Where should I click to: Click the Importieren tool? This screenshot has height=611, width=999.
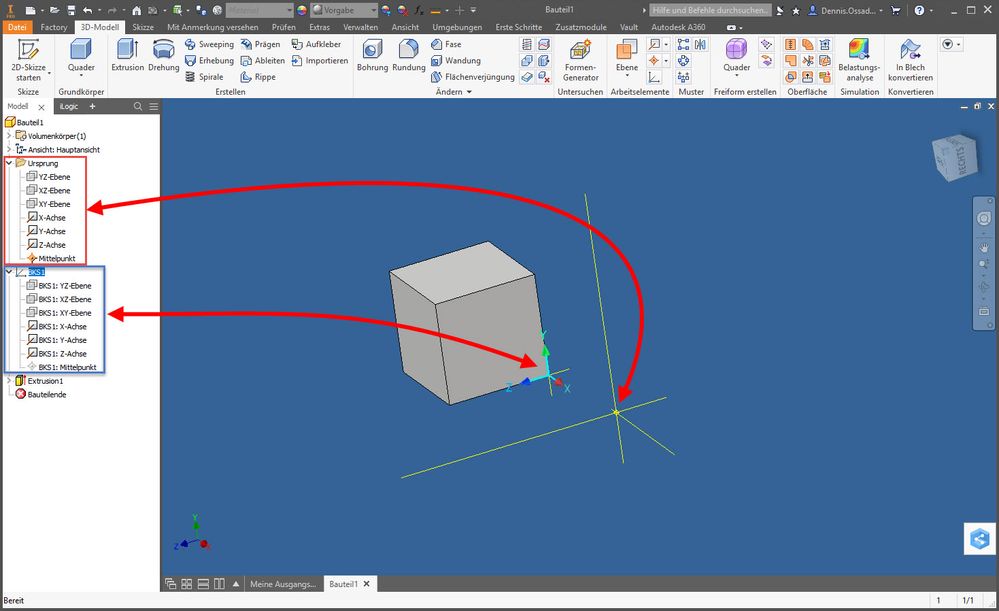[x=320, y=61]
